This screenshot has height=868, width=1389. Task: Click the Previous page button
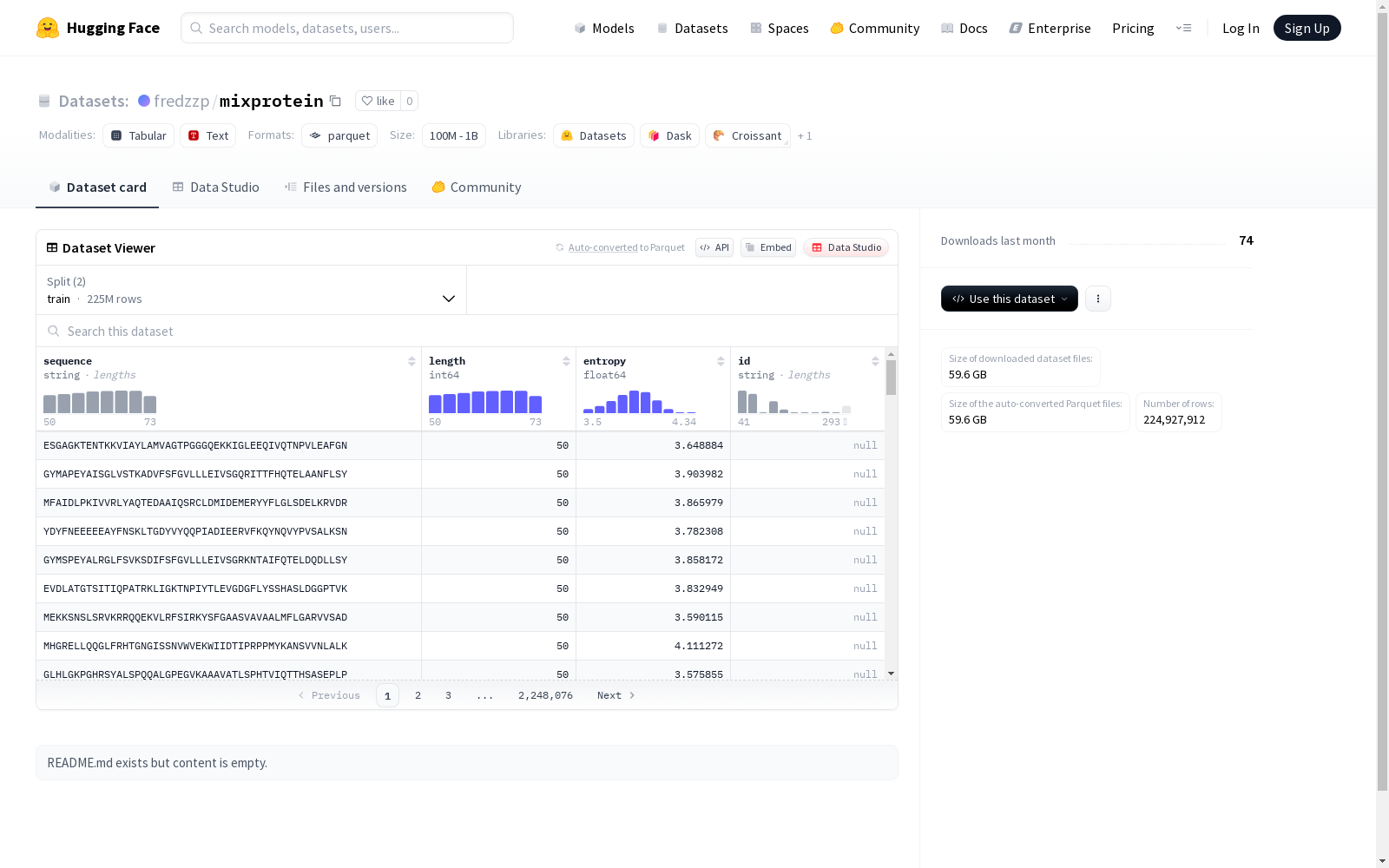coord(329,695)
